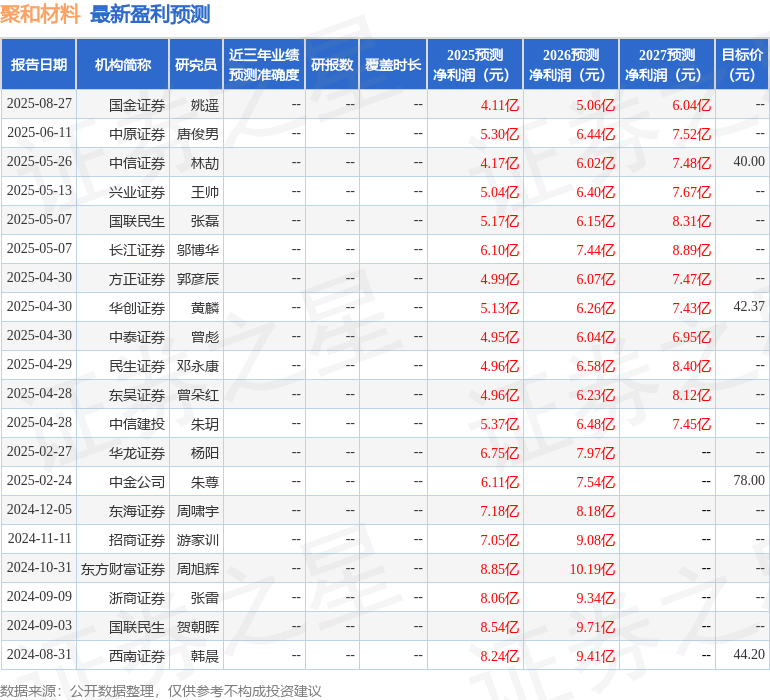Click the 2025-02-24 report date cell
This screenshot has height=700, width=770.
click(39, 480)
